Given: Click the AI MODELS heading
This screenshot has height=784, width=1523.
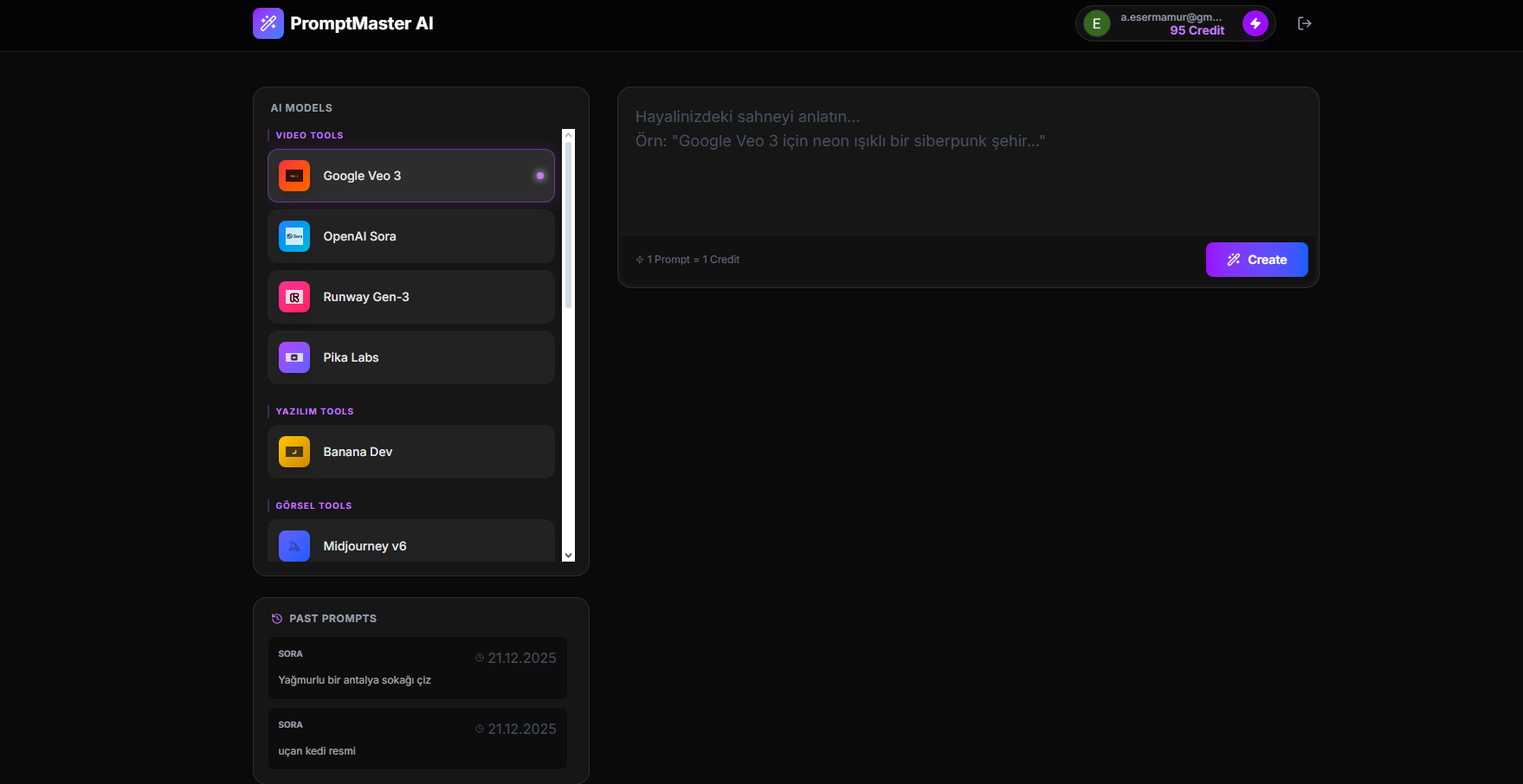Looking at the screenshot, I should click(x=301, y=108).
